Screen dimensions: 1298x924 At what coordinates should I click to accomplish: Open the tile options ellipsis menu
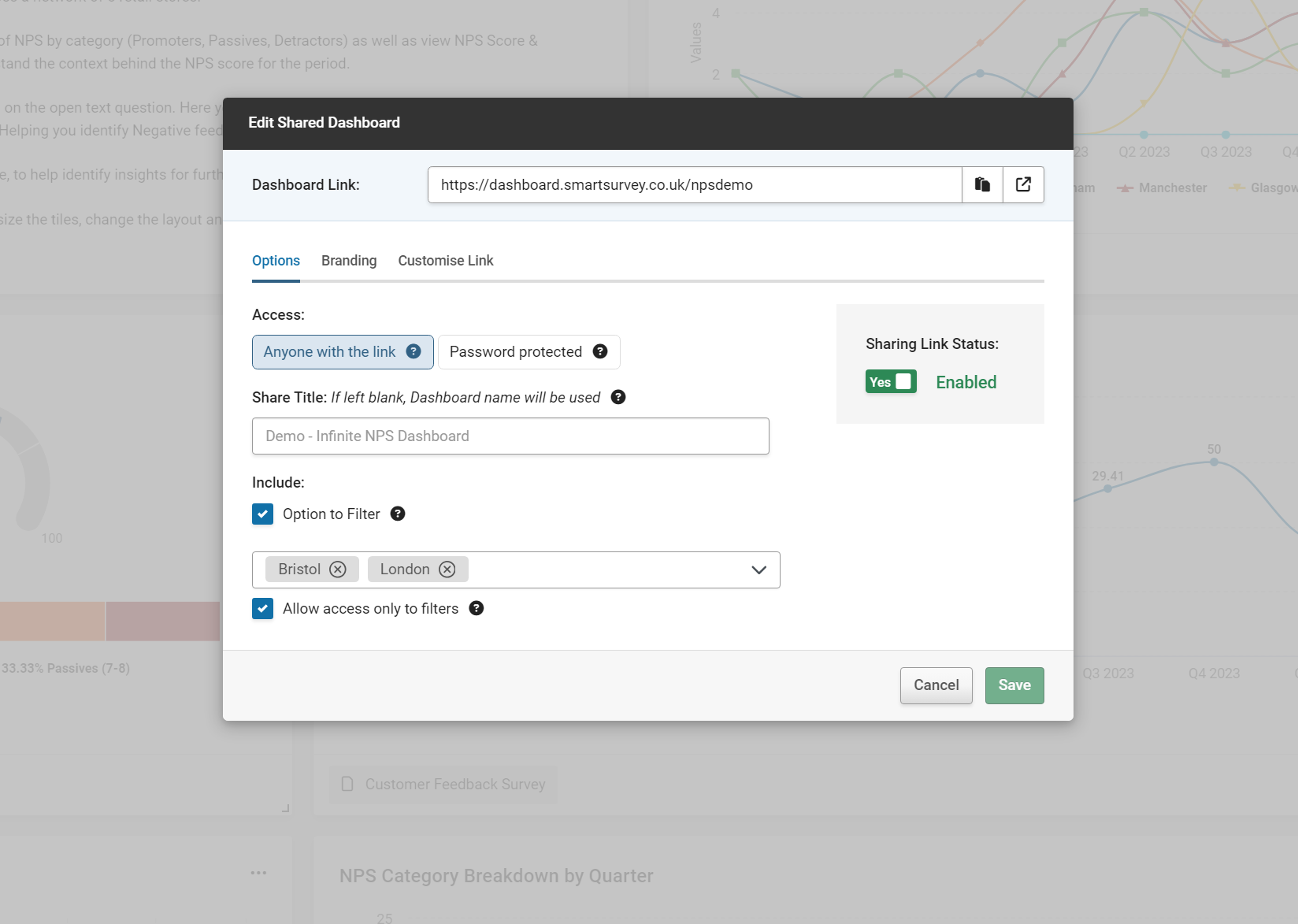[x=258, y=873]
